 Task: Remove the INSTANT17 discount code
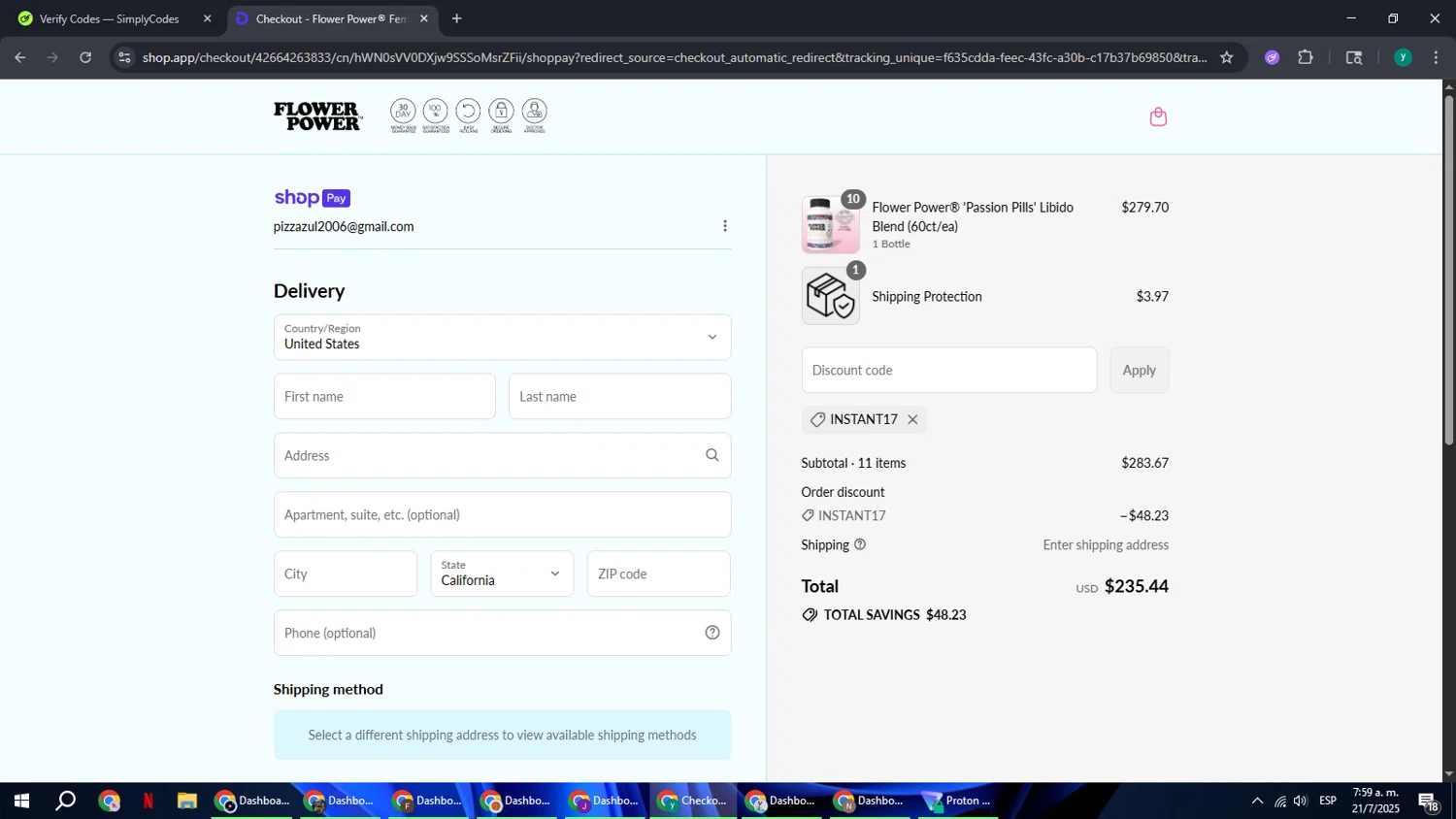click(x=912, y=419)
